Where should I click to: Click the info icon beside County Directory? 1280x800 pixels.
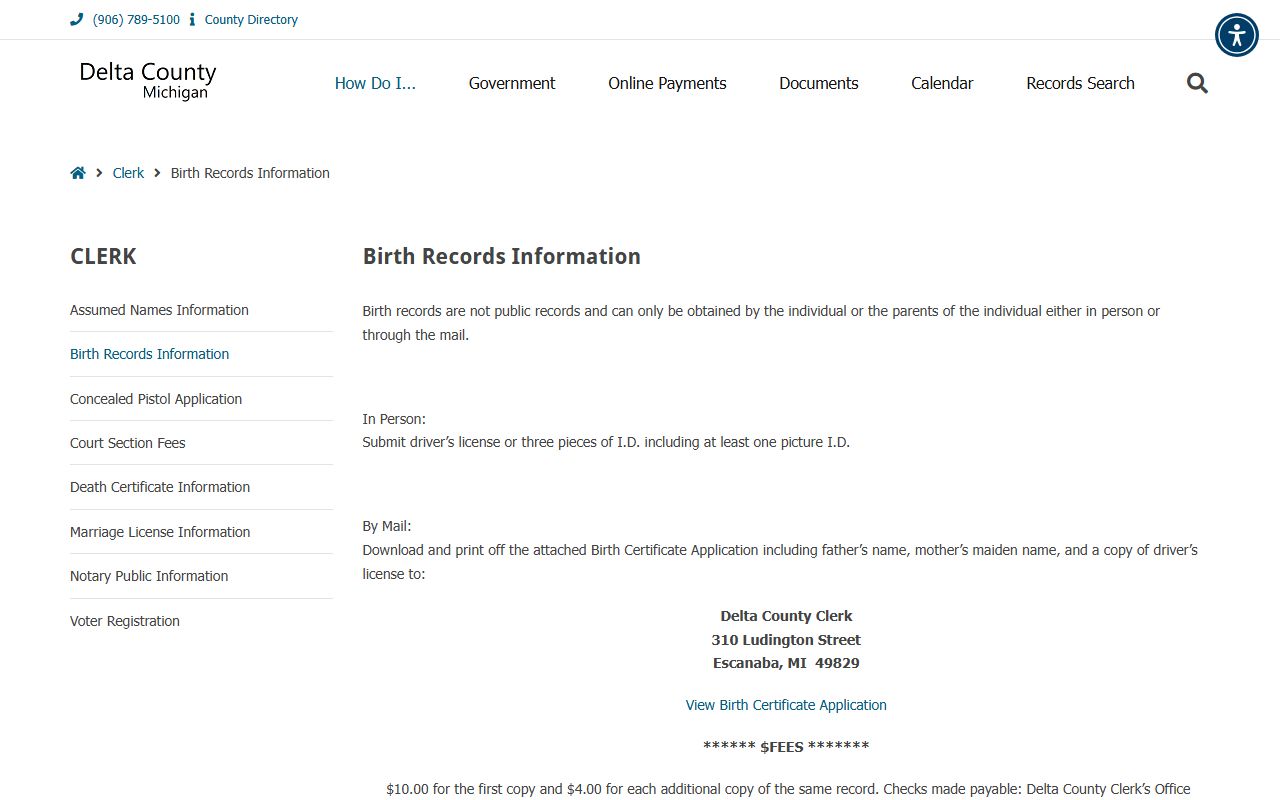point(192,19)
